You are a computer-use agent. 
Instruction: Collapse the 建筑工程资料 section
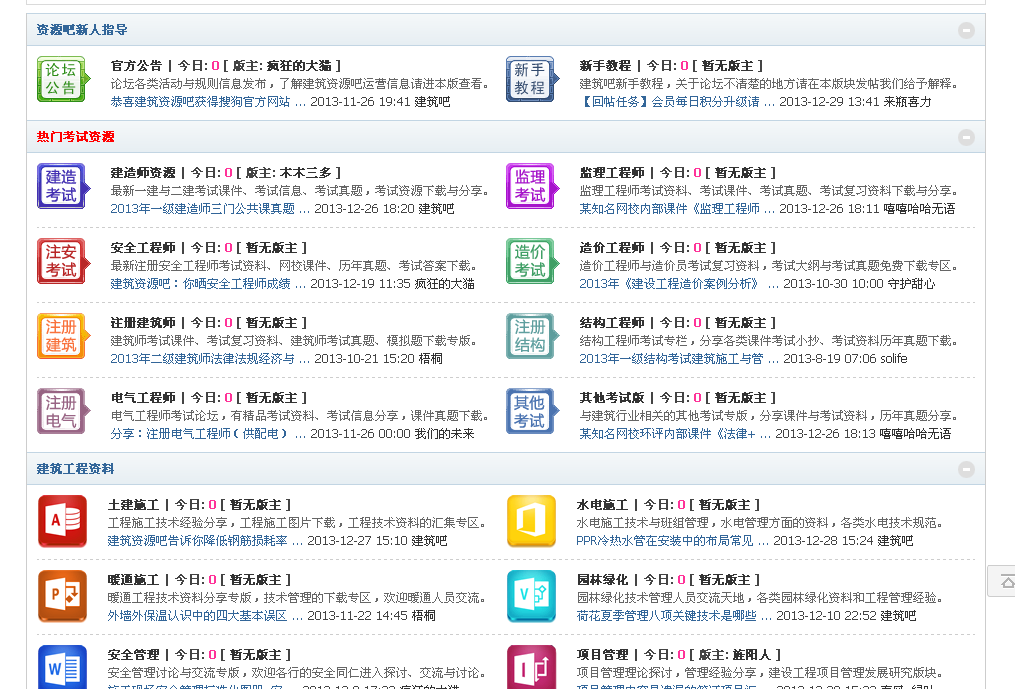coord(966,467)
